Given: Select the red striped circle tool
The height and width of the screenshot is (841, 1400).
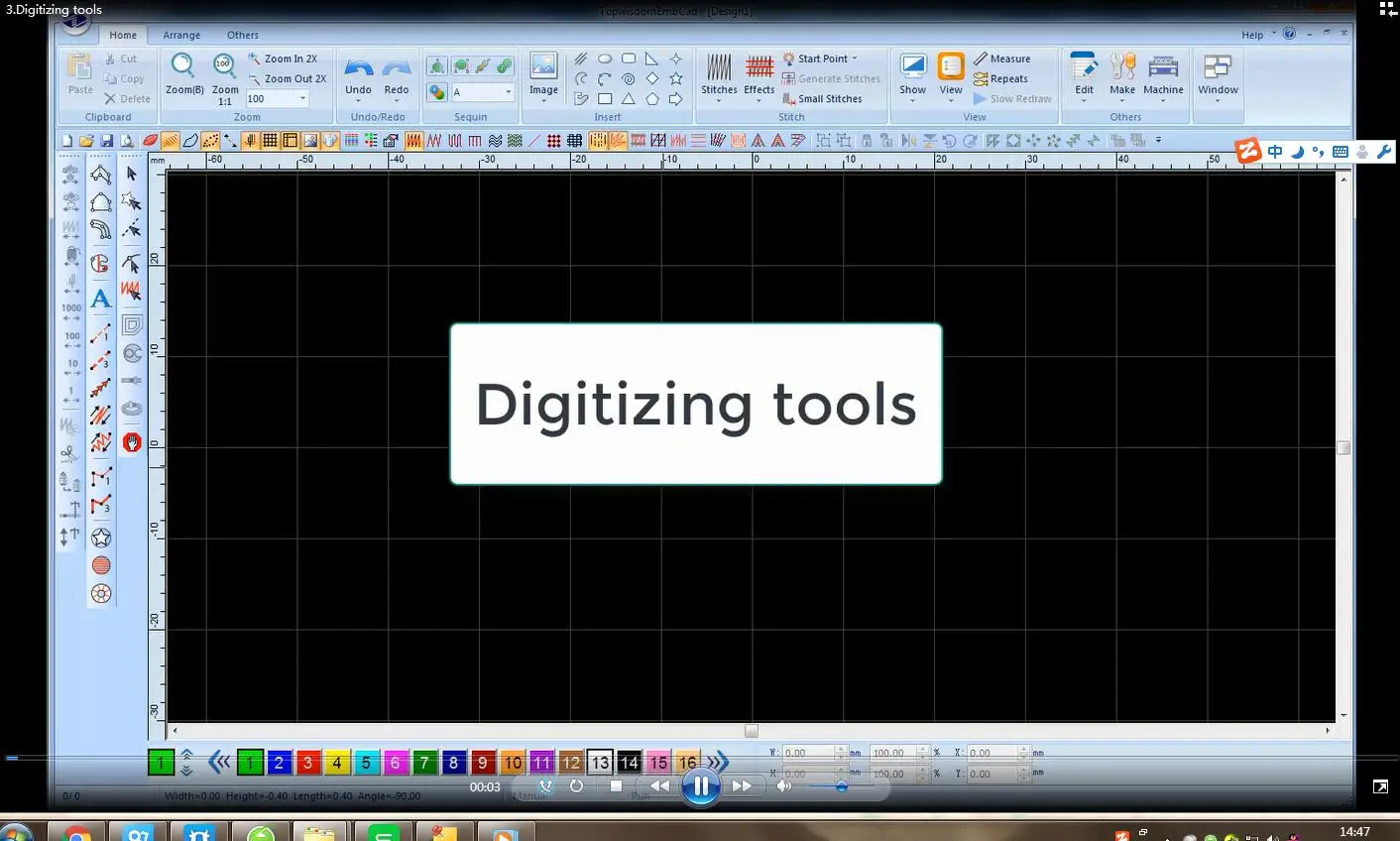Looking at the screenshot, I should click(100, 565).
